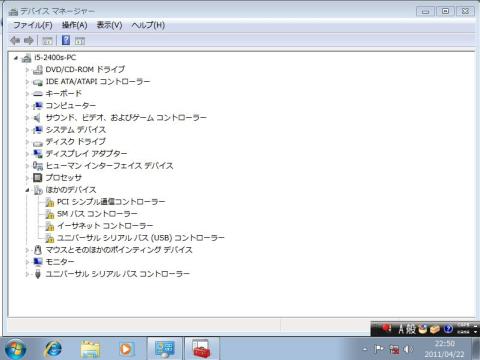Expand the IDE ATA/ATAPI コントローラー node
This screenshot has width=480, height=360.
[27, 82]
